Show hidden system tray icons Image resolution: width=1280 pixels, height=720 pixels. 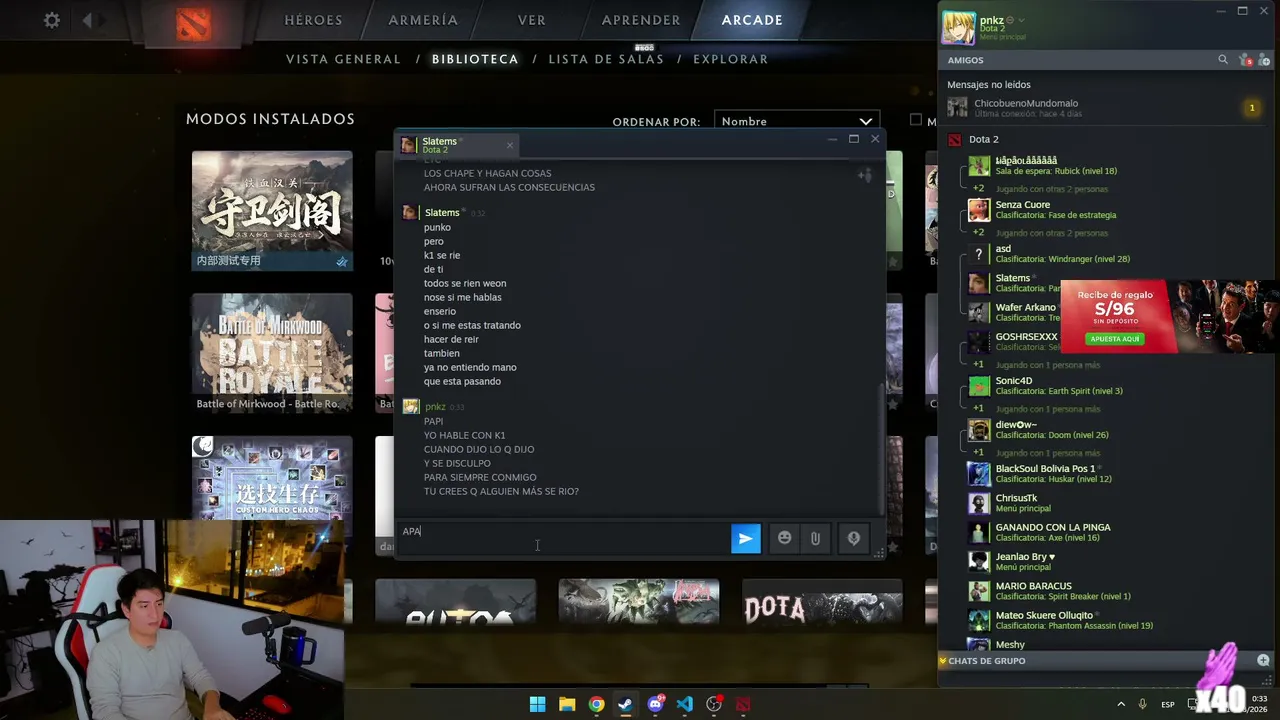[1120, 705]
